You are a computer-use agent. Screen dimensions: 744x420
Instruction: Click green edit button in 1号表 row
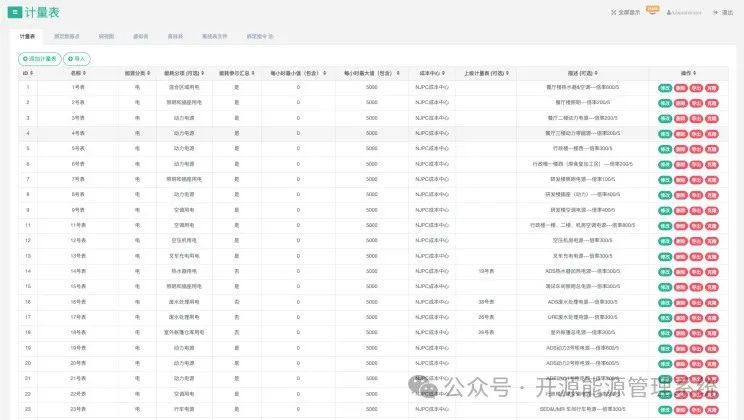[x=665, y=88]
